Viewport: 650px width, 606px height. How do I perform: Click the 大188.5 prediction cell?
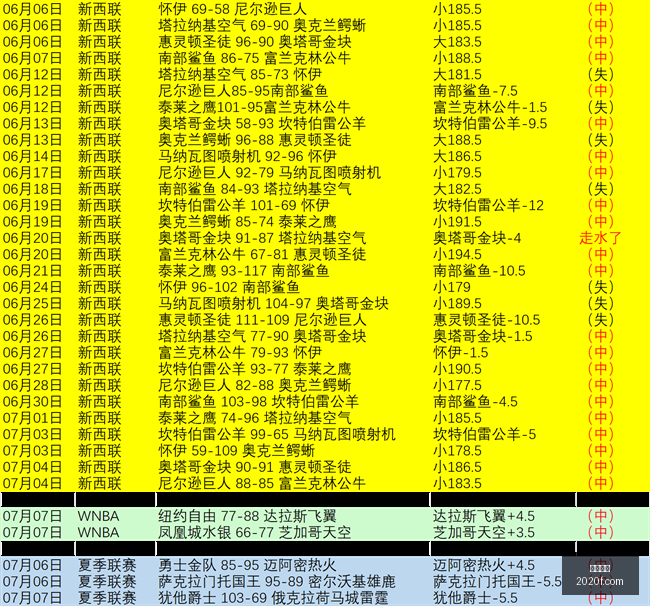tap(457, 140)
